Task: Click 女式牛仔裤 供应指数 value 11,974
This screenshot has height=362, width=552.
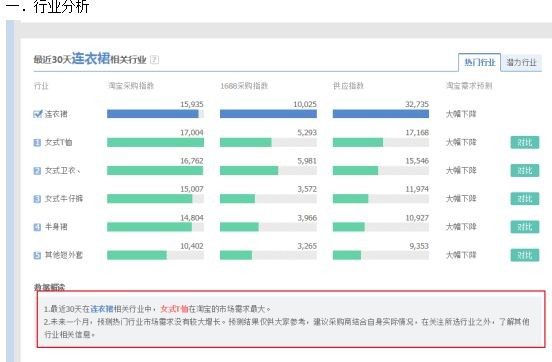Action: [x=417, y=189]
